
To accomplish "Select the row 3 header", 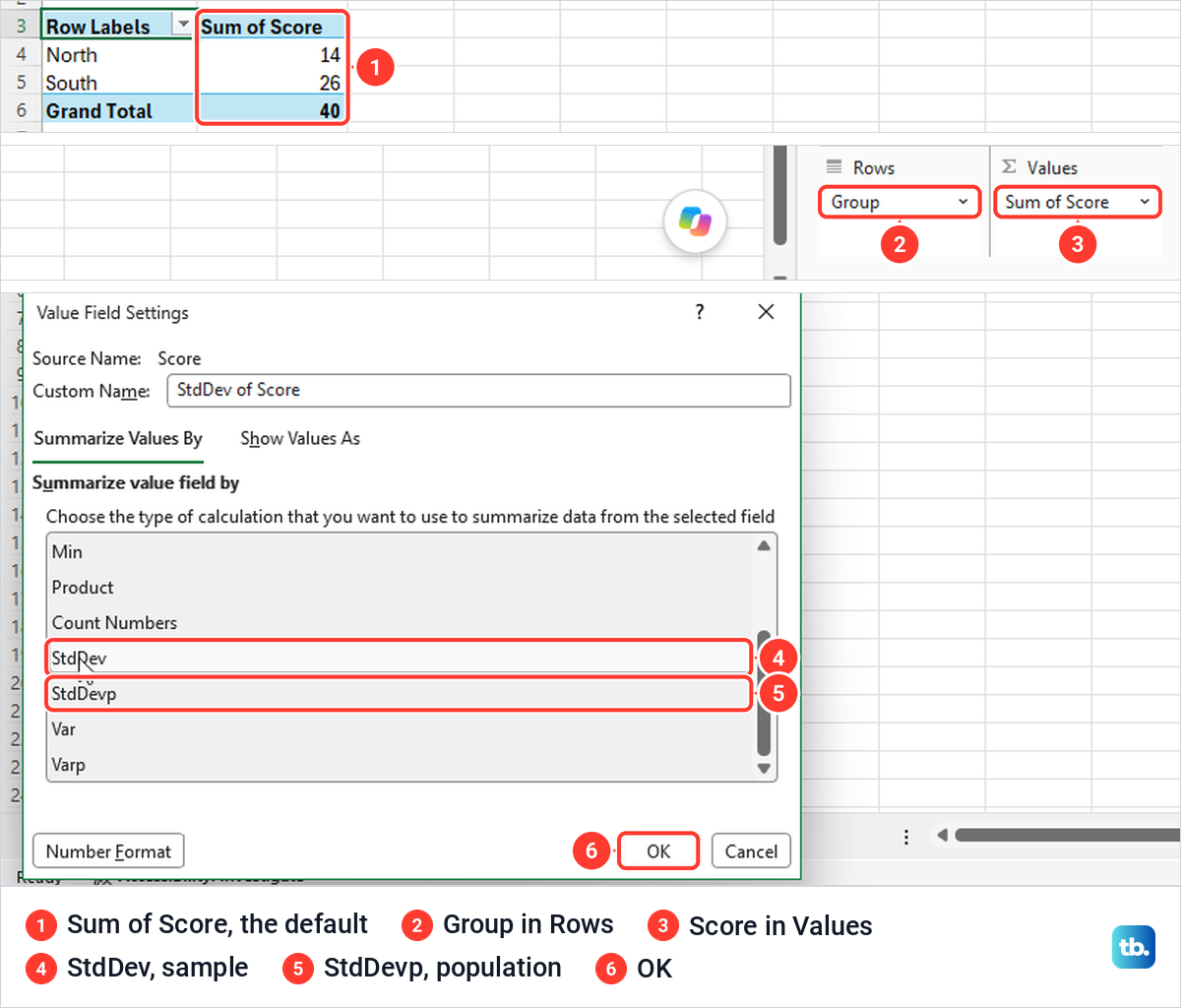I will click(x=21, y=27).
